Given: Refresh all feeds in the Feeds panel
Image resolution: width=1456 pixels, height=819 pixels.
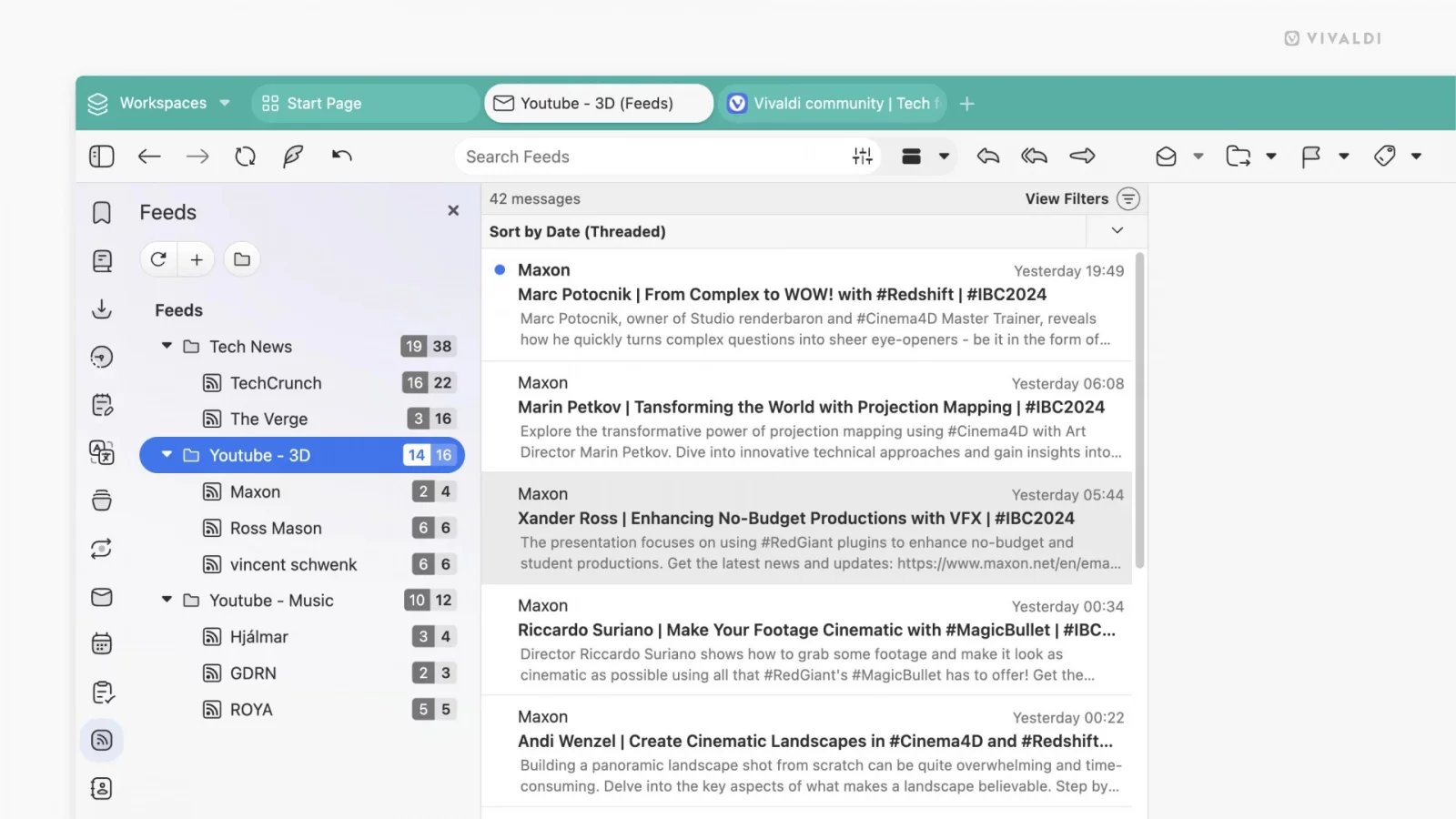Looking at the screenshot, I should (157, 259).
